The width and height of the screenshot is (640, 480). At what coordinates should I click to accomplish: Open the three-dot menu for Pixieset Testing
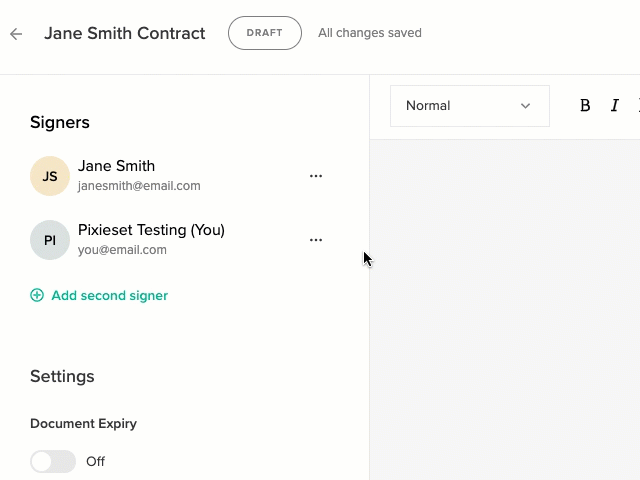point(316,240)
